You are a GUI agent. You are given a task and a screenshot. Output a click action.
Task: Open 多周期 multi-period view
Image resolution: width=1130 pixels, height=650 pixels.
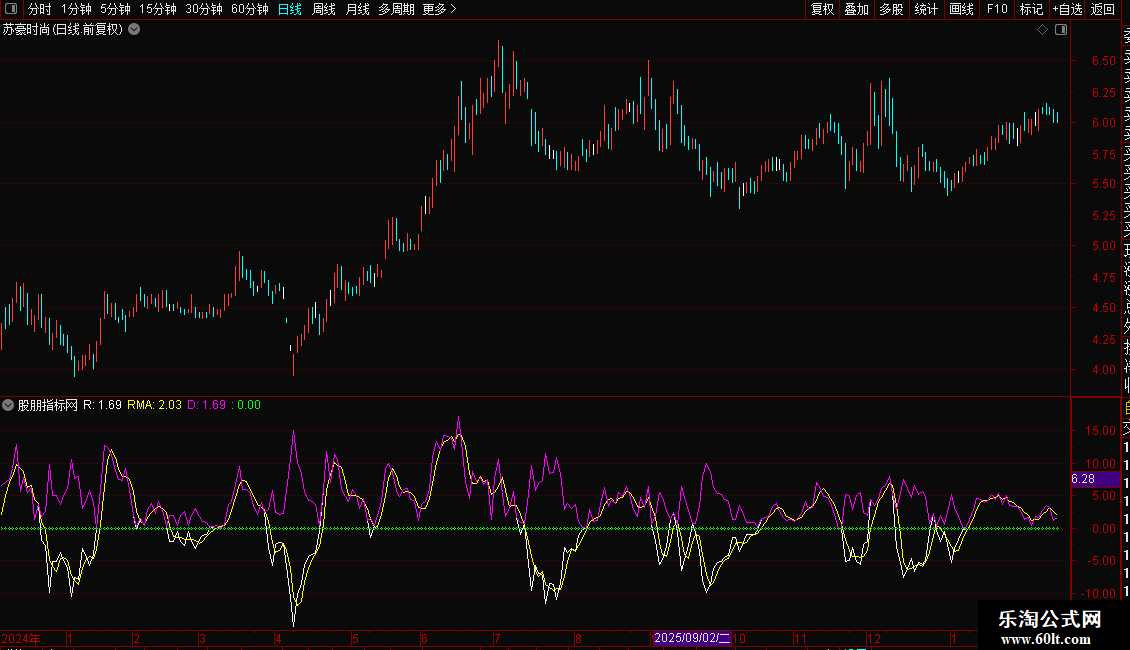pos(396,9)
